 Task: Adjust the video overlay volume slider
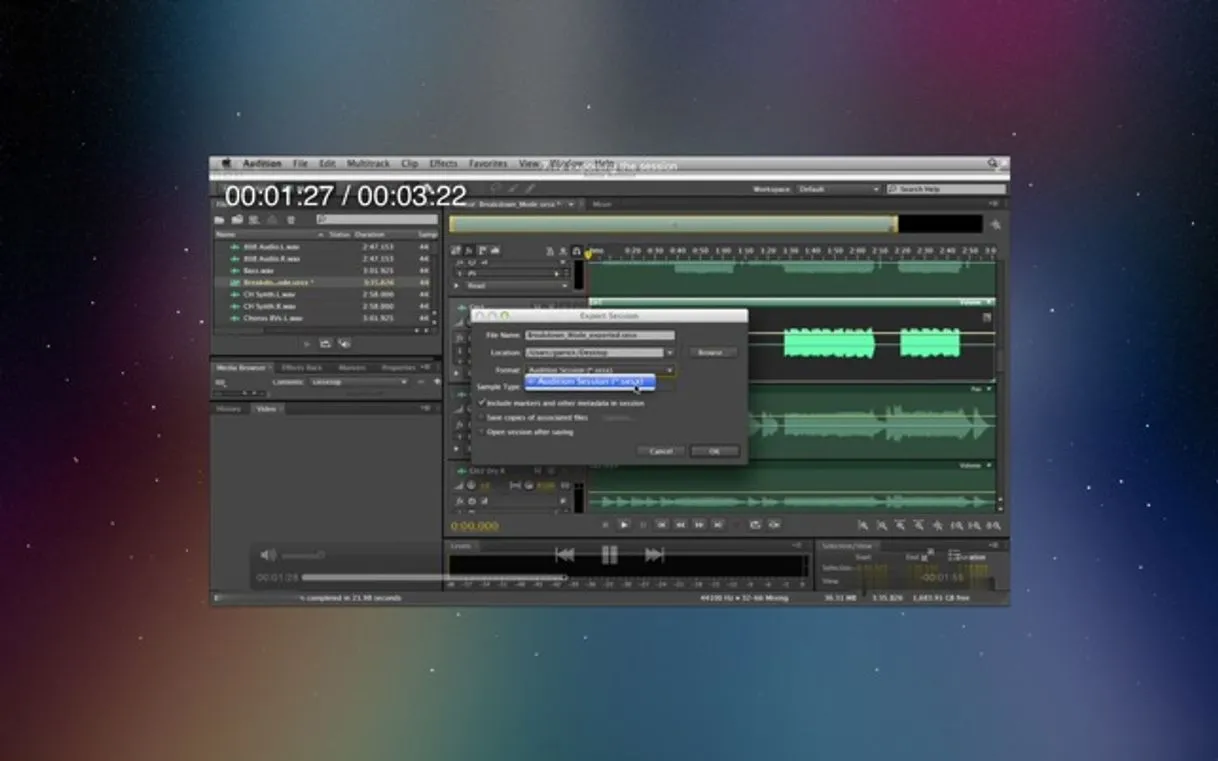coord(303,555)
